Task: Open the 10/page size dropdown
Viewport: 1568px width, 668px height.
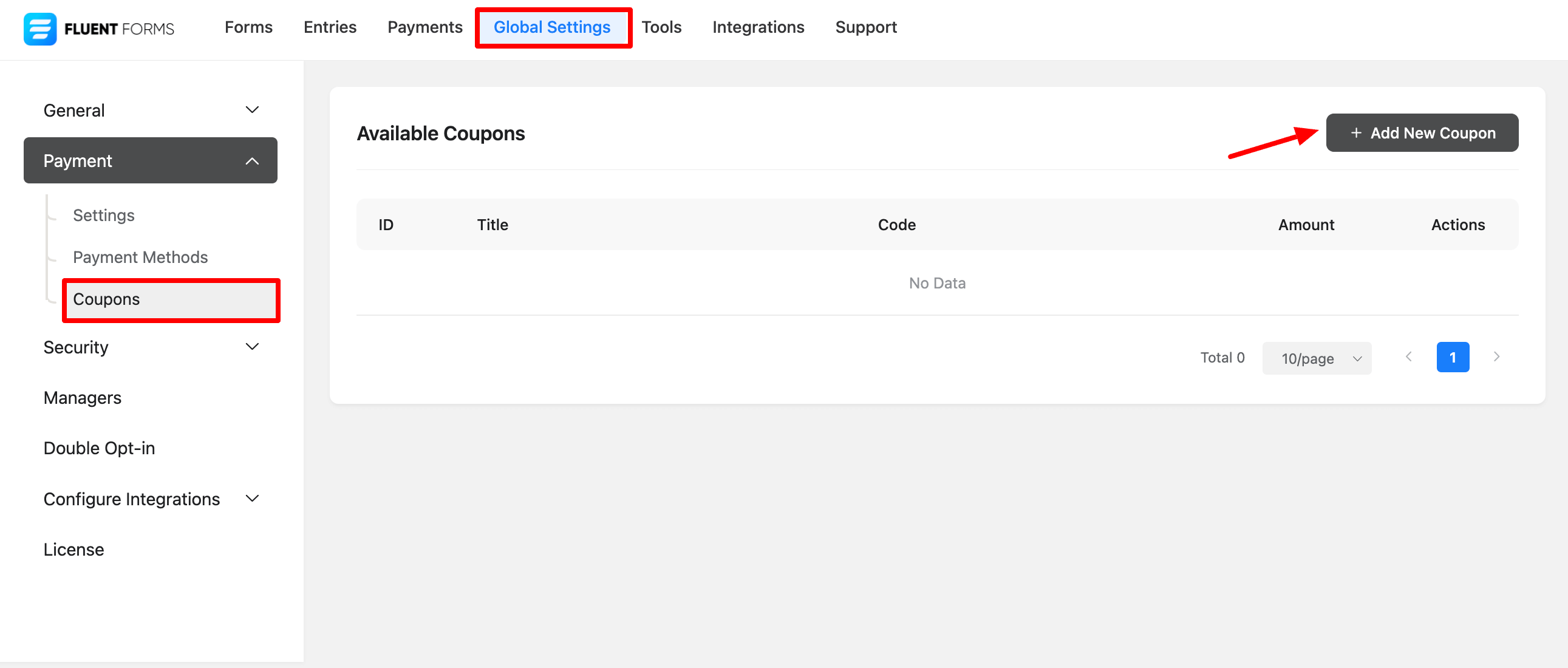Action: coord(1317,358)
